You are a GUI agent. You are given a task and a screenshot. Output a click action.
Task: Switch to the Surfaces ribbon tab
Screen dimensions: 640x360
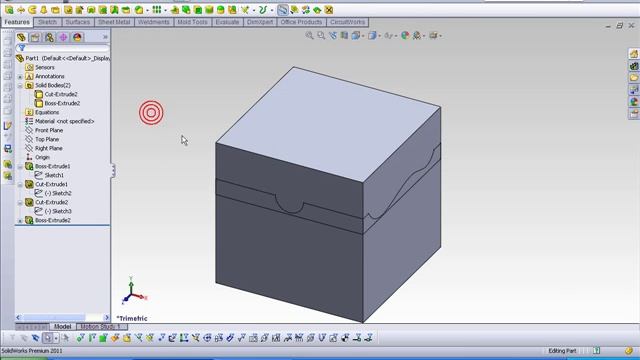click(x=78, y=22)
